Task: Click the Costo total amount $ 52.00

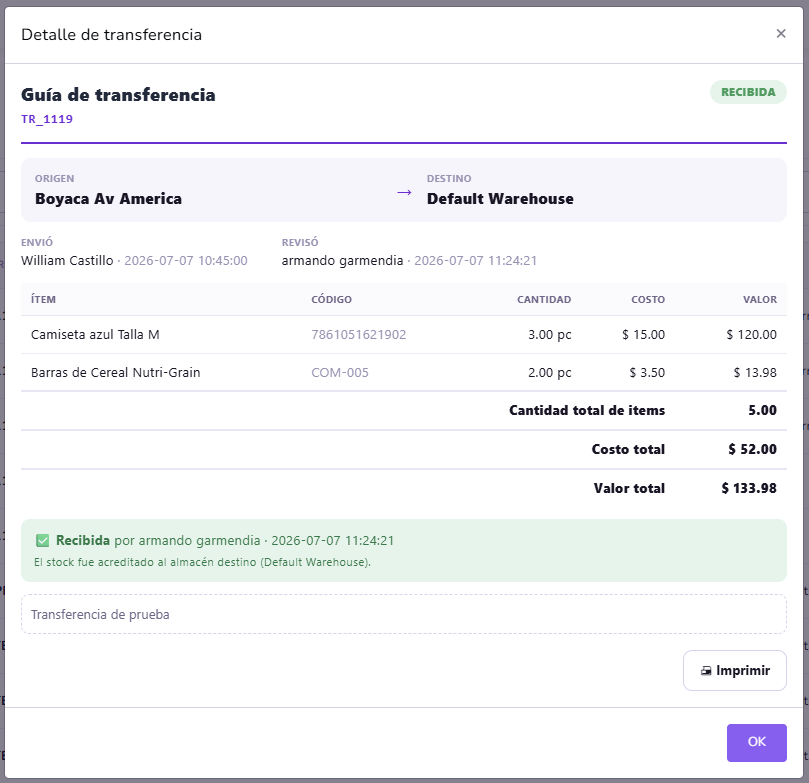Action: tap(752, 449)
